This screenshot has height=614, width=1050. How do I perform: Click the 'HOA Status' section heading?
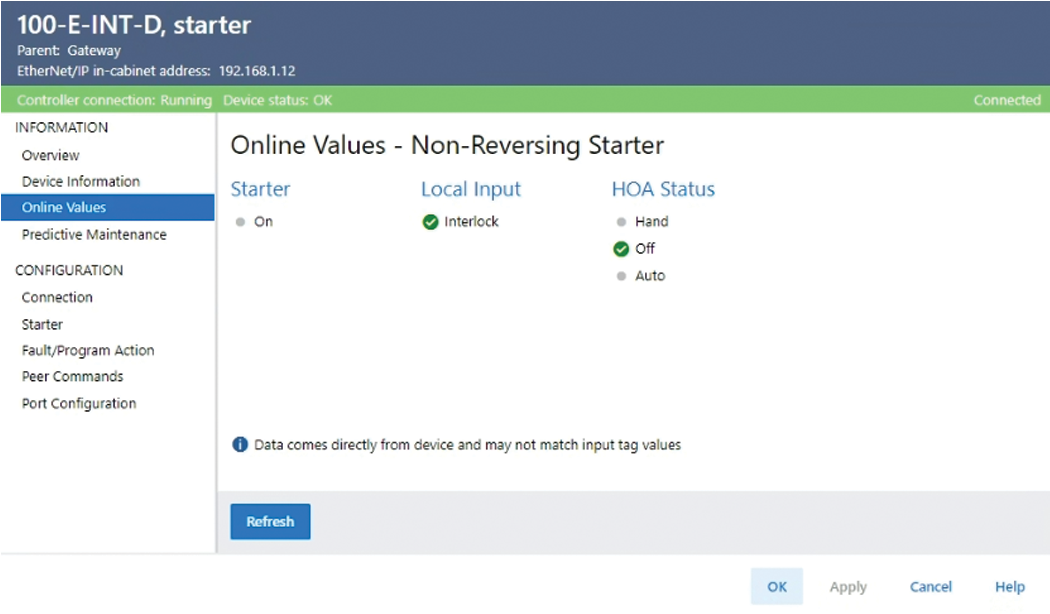coord(663,189)
